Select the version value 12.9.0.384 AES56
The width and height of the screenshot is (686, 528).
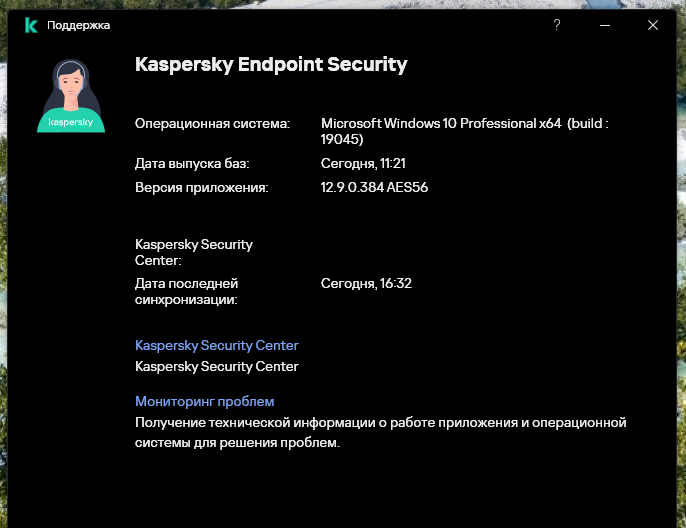[x=374, y=187]
